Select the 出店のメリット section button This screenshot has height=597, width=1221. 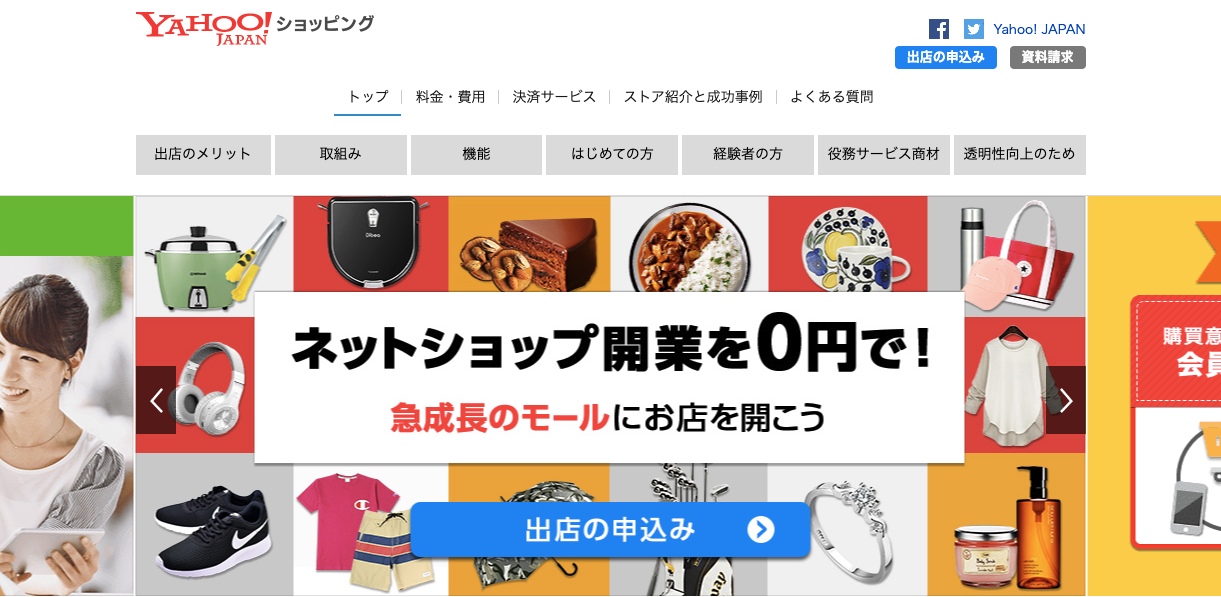(203, 155)
